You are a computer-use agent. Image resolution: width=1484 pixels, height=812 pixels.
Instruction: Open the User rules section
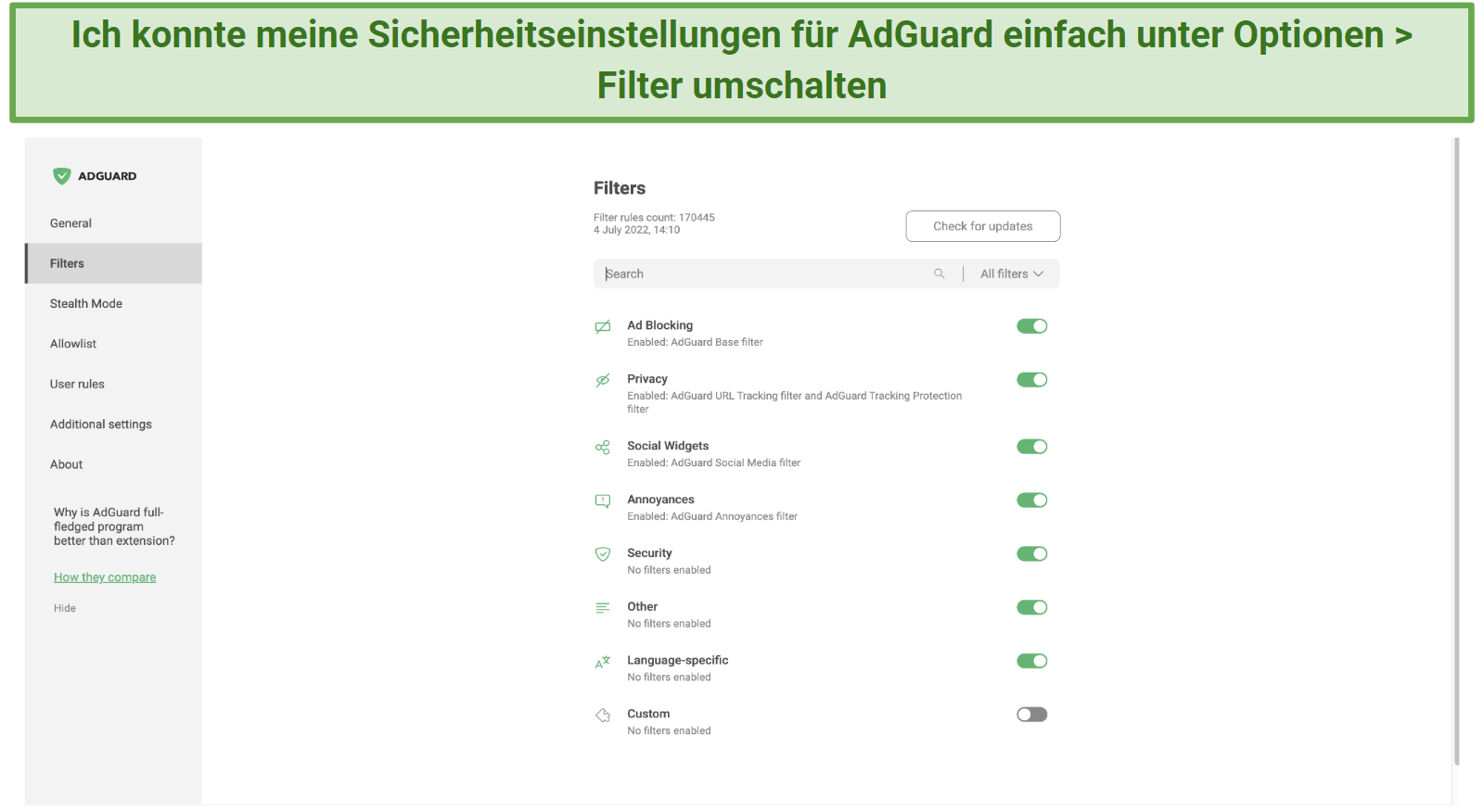point(113,384)
